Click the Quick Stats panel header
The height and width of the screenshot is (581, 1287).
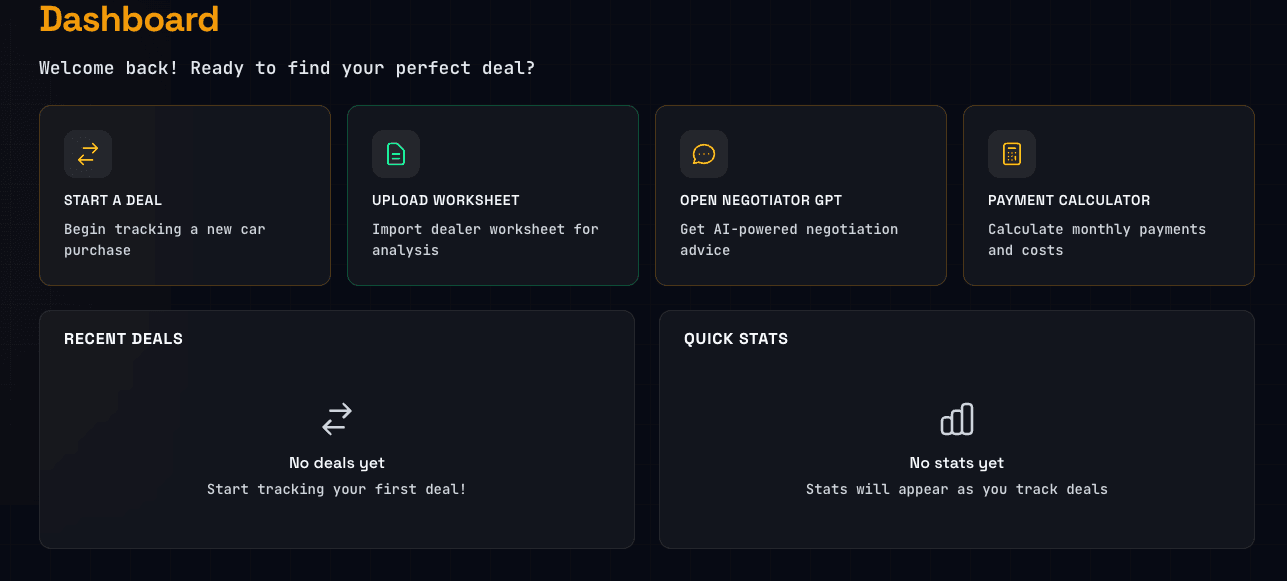pyautogui.click(x=736, y=338)
